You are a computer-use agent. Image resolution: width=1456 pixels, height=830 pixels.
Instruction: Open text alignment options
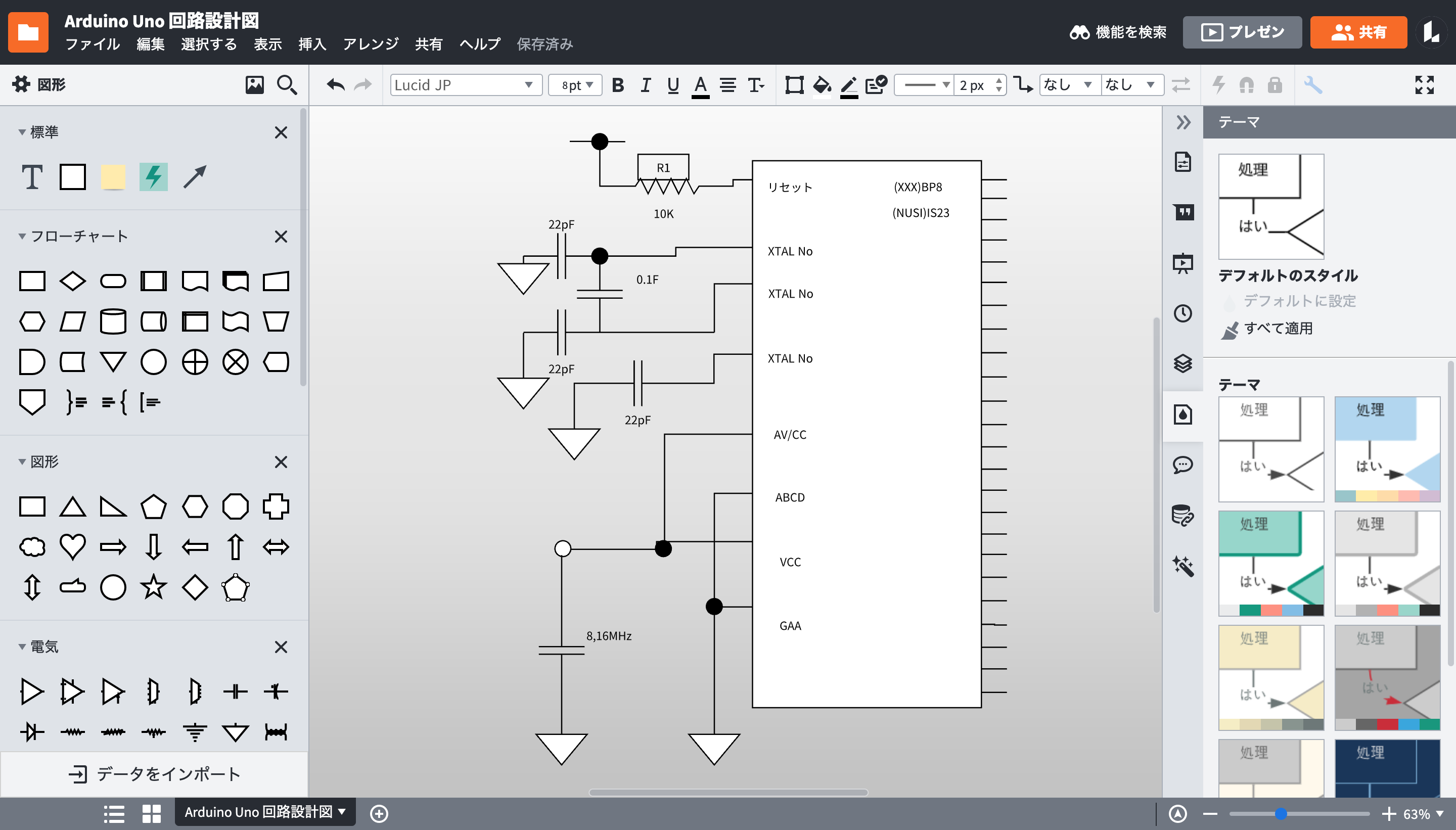click(x=727, y=85)
